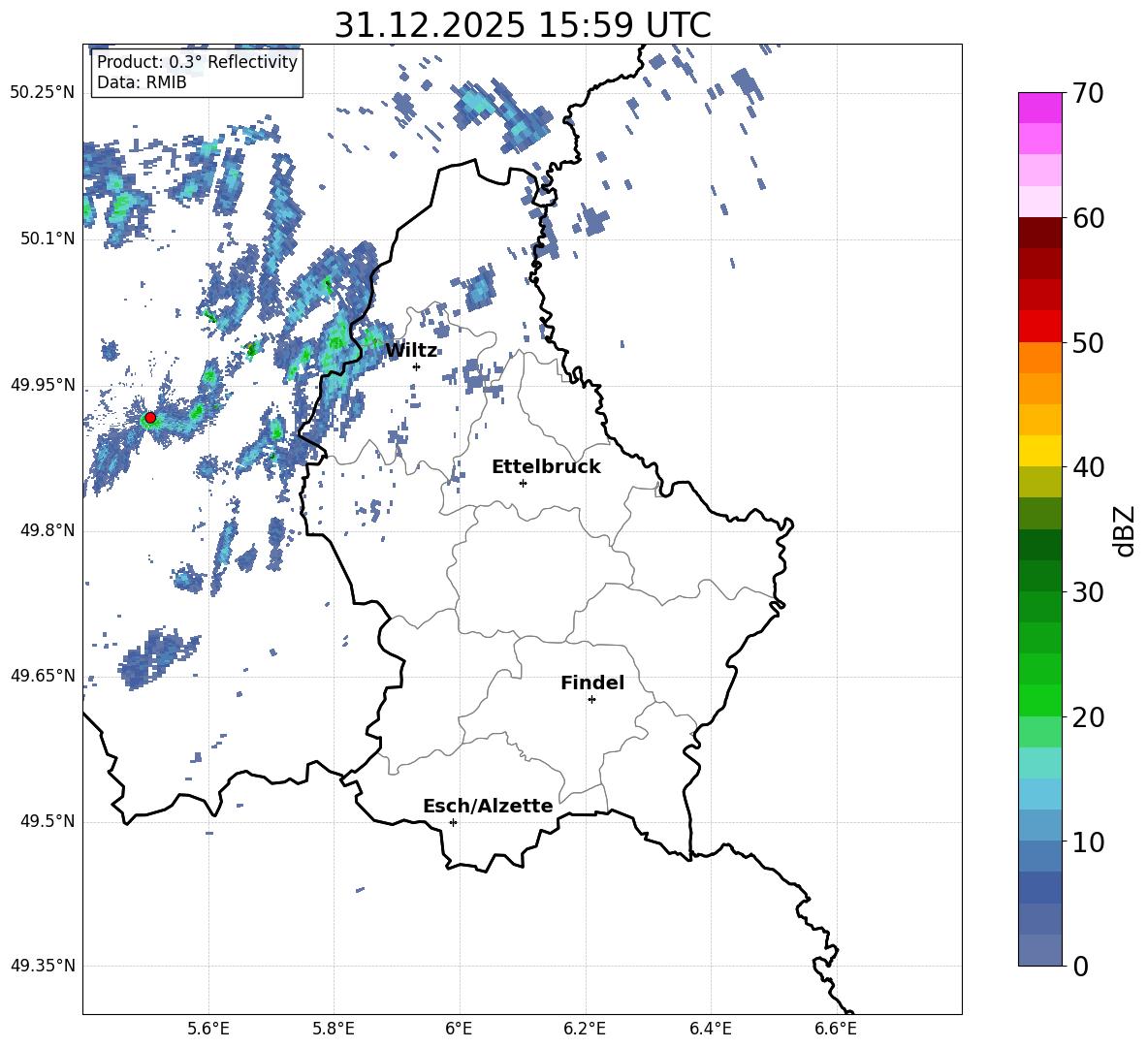Click the 50.1°N latitude label
The height and width of the screenshot is (1048, 1148).
click(x=48, y=238)
